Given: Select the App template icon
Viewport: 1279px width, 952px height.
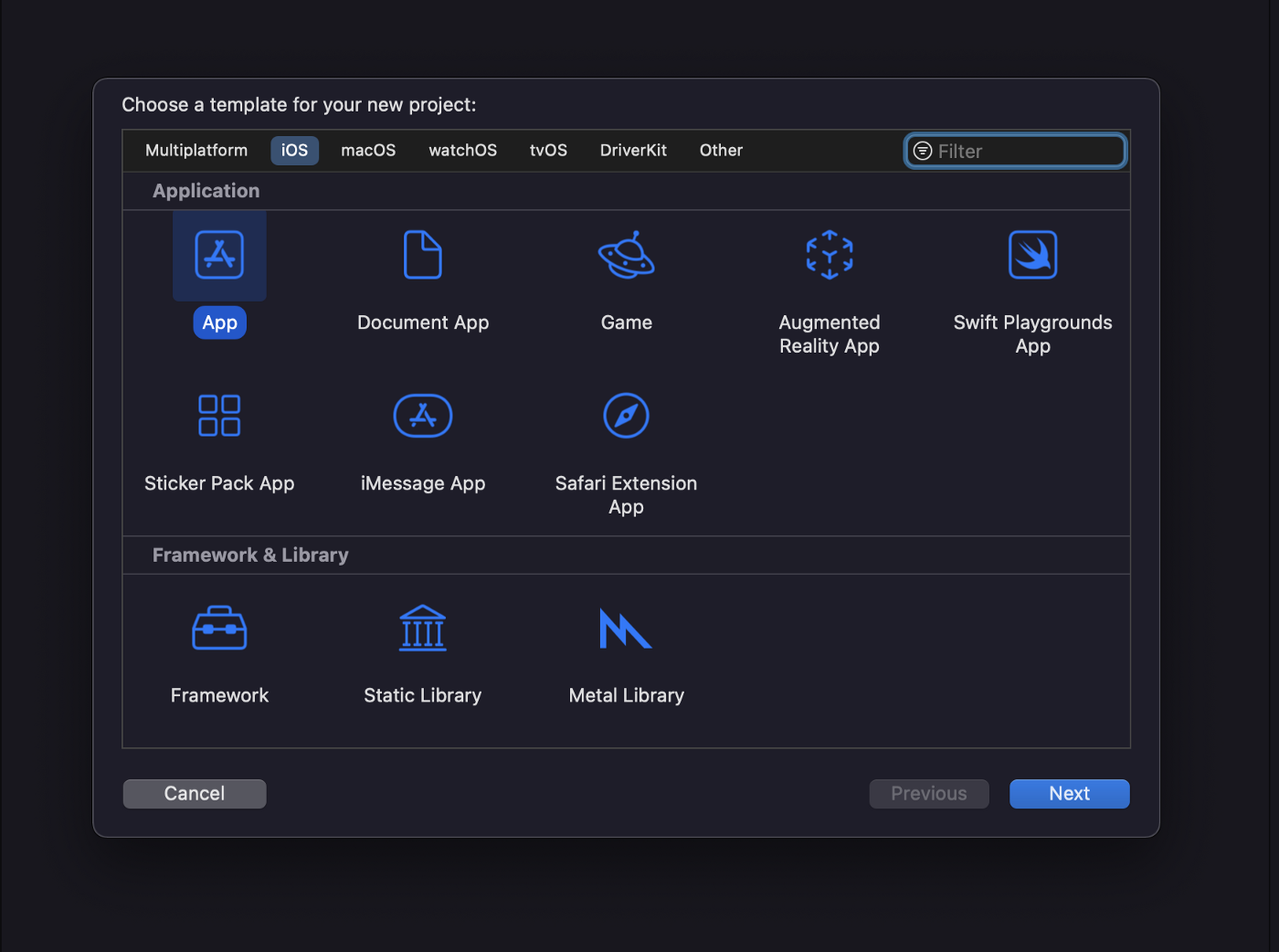Looking at the screenshot, I should (x=219, y=255).
